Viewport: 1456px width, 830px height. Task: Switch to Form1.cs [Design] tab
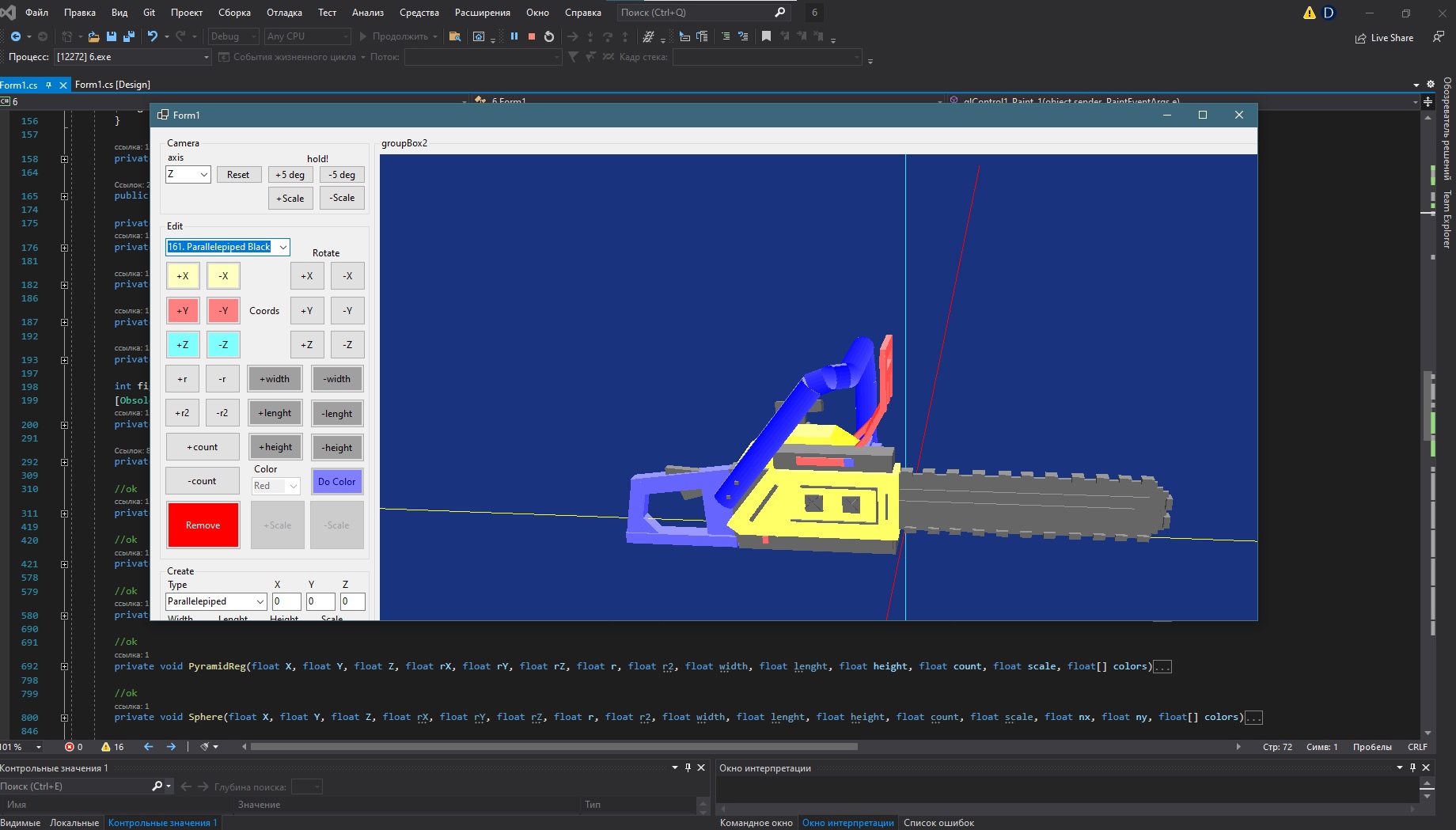pyautogui.click(x=112, y=85)
